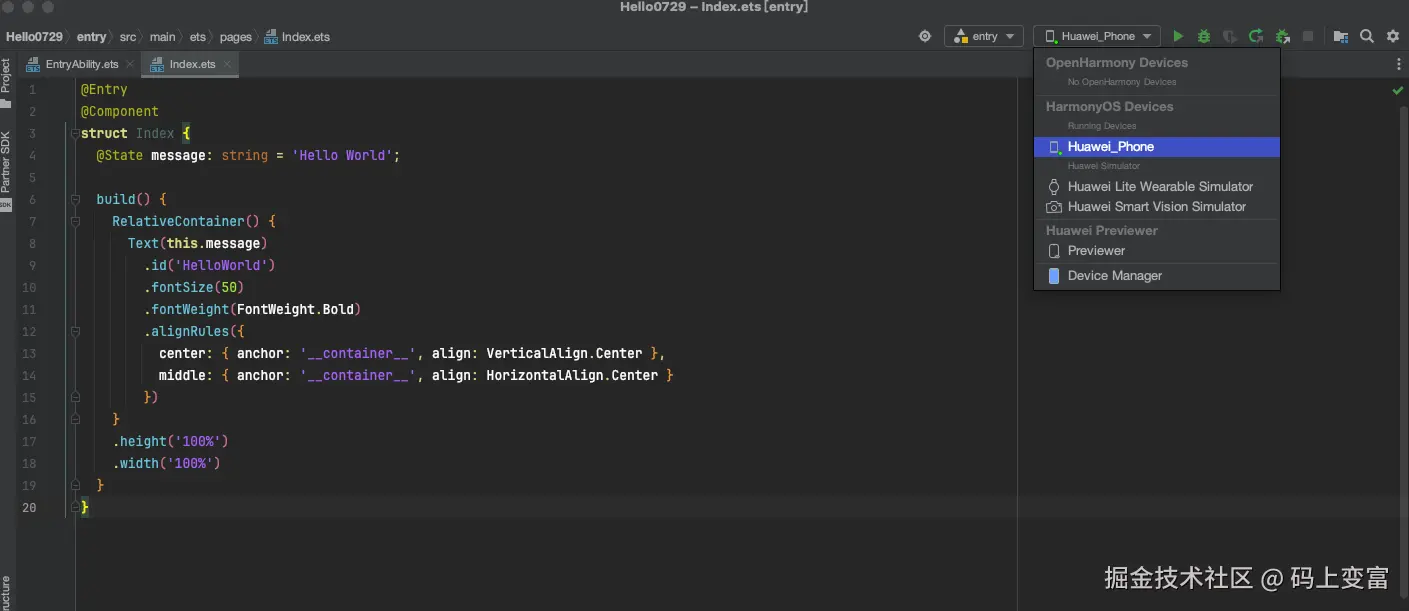1409x611 pixels.
Task: Close the Index.ets tab
Action: click(227, 64)
